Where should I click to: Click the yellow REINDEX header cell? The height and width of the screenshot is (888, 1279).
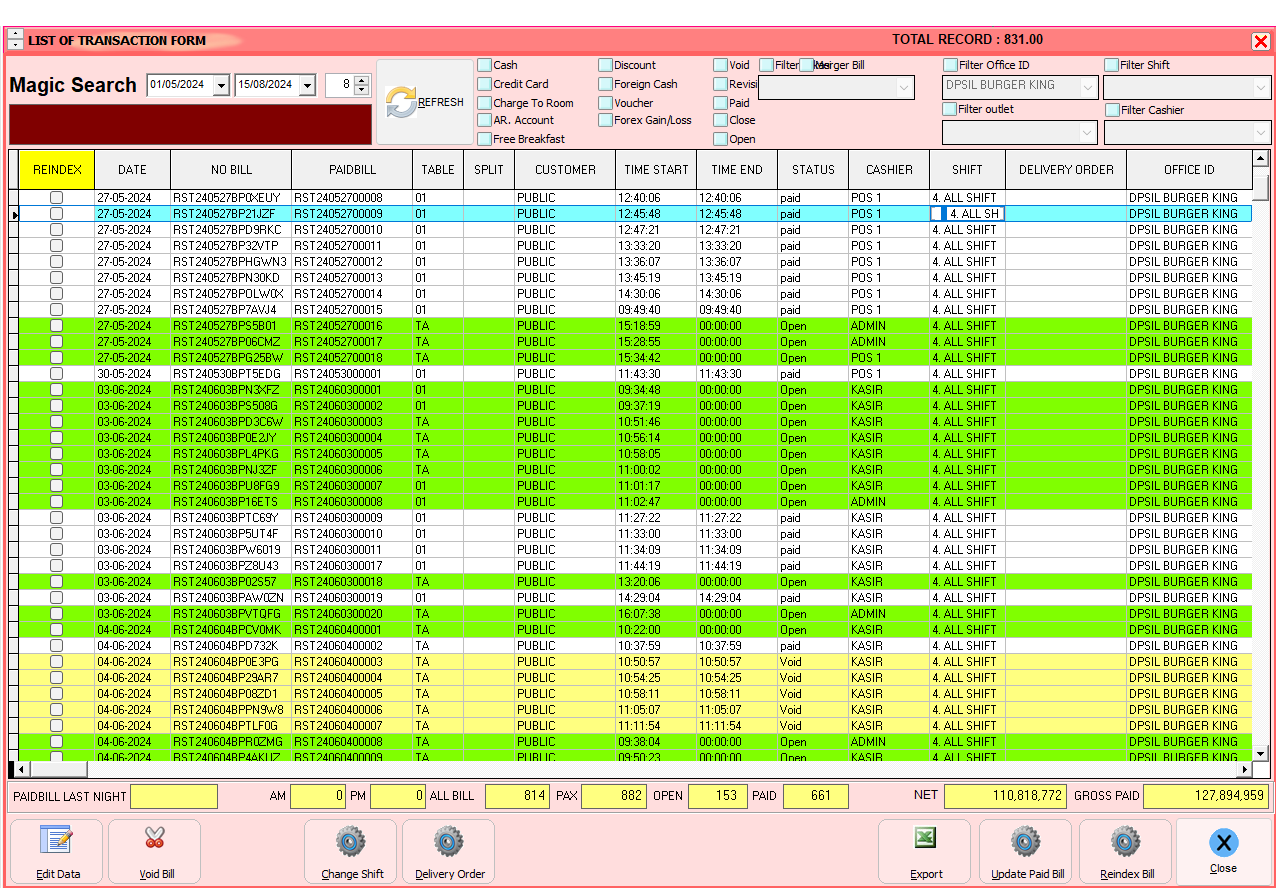coord(57,170)
